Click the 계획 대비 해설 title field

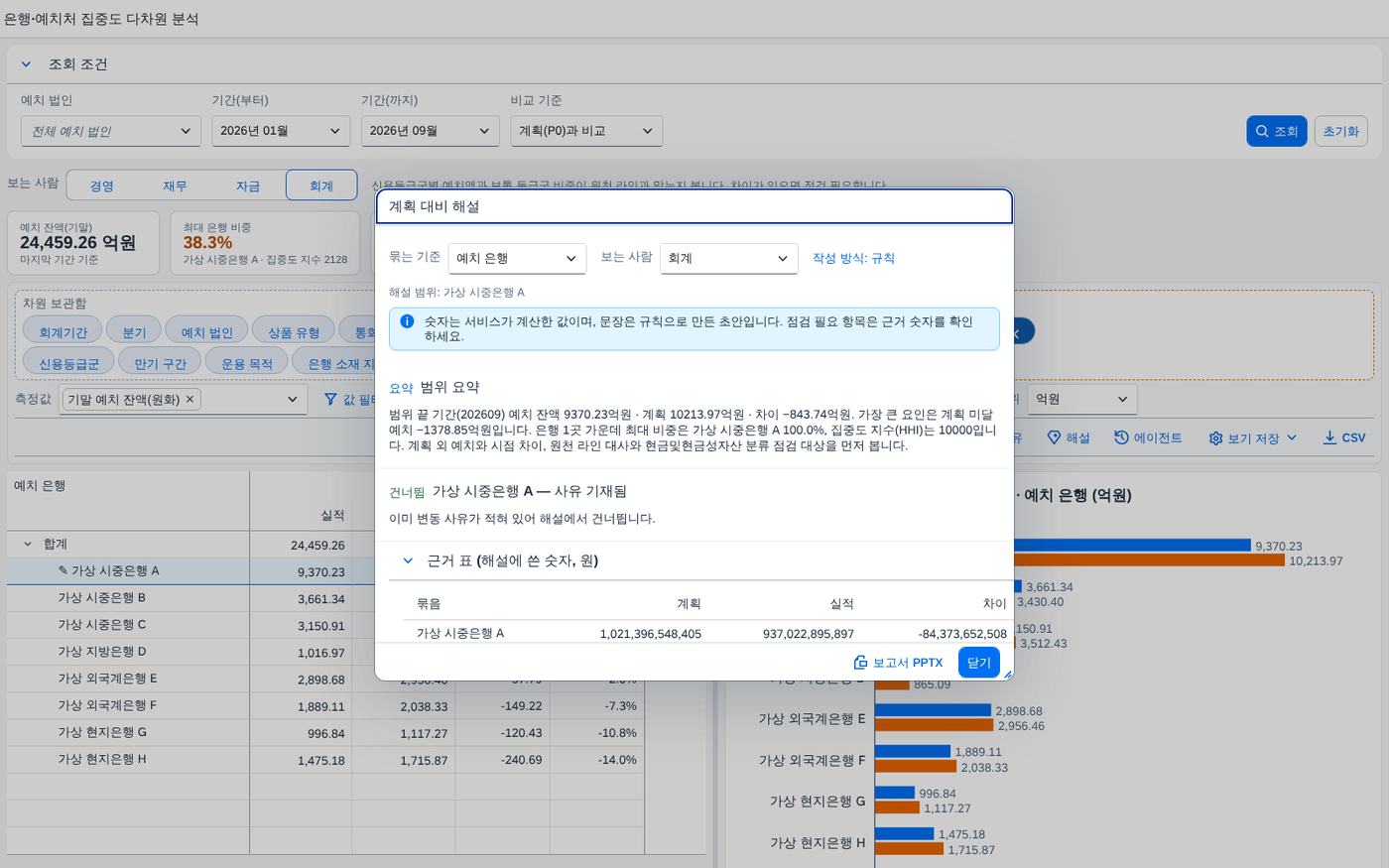point(694,206)
